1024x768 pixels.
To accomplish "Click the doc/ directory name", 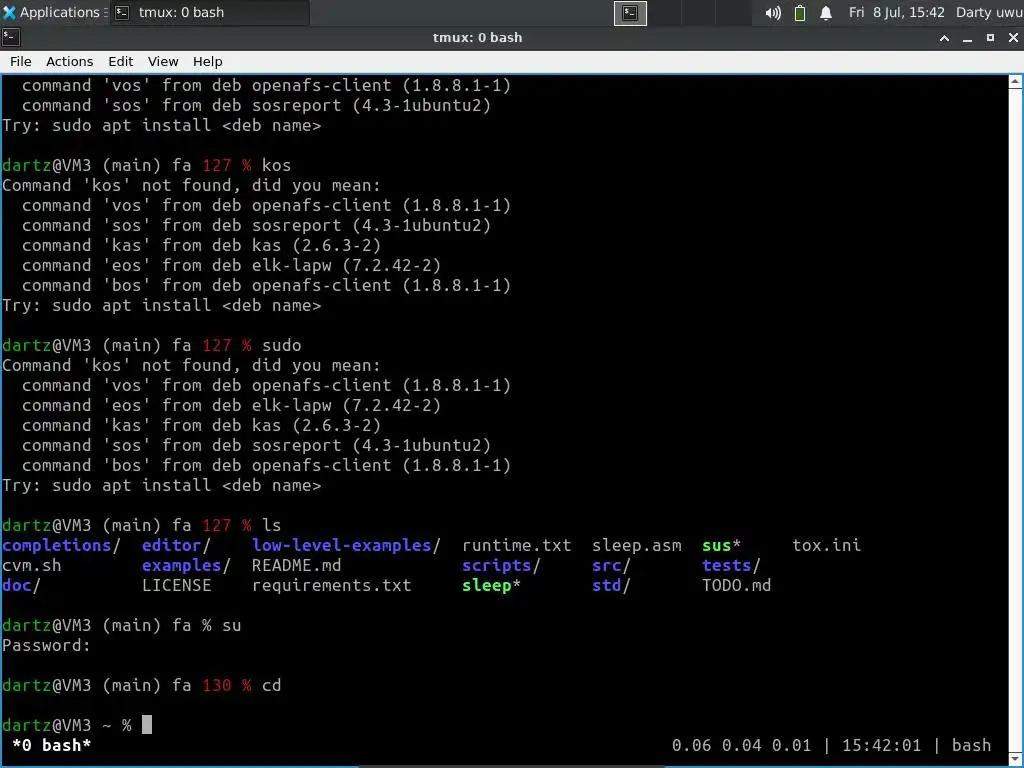I will point(22,585).
